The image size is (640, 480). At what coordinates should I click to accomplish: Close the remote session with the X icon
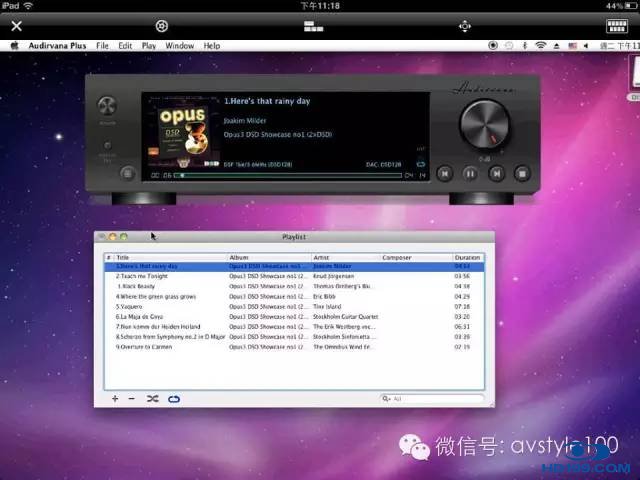click(x=17, y=26)
